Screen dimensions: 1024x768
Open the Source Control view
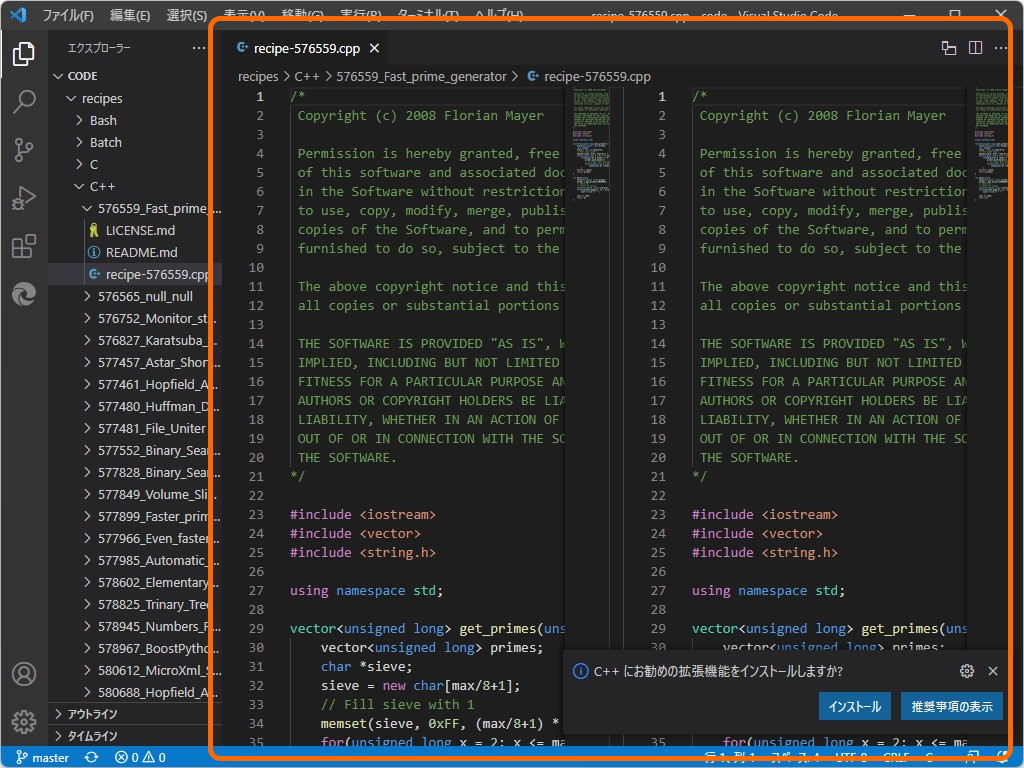(24, 150)
